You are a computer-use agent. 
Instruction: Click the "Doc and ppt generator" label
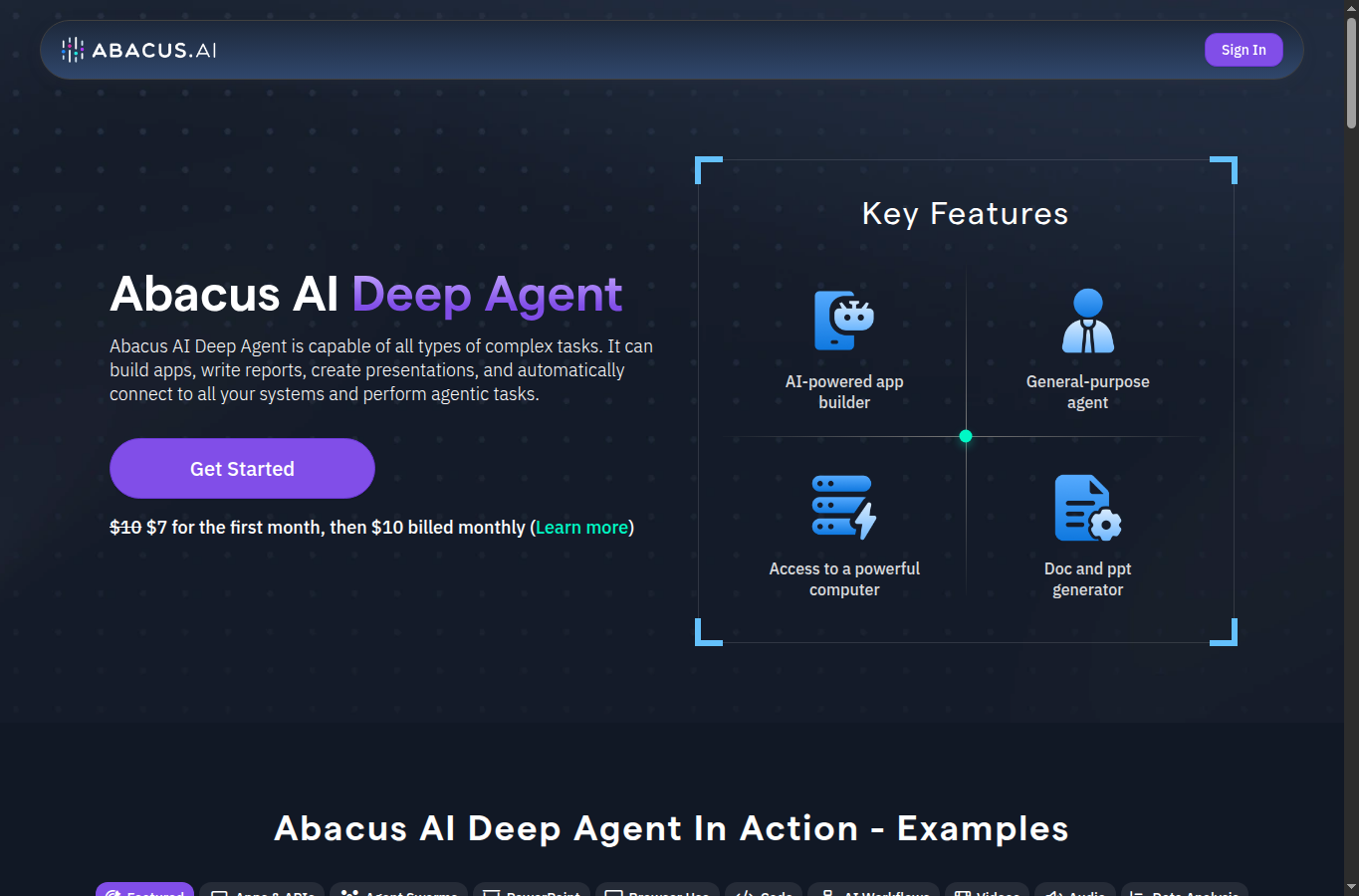pos(1087,579)
